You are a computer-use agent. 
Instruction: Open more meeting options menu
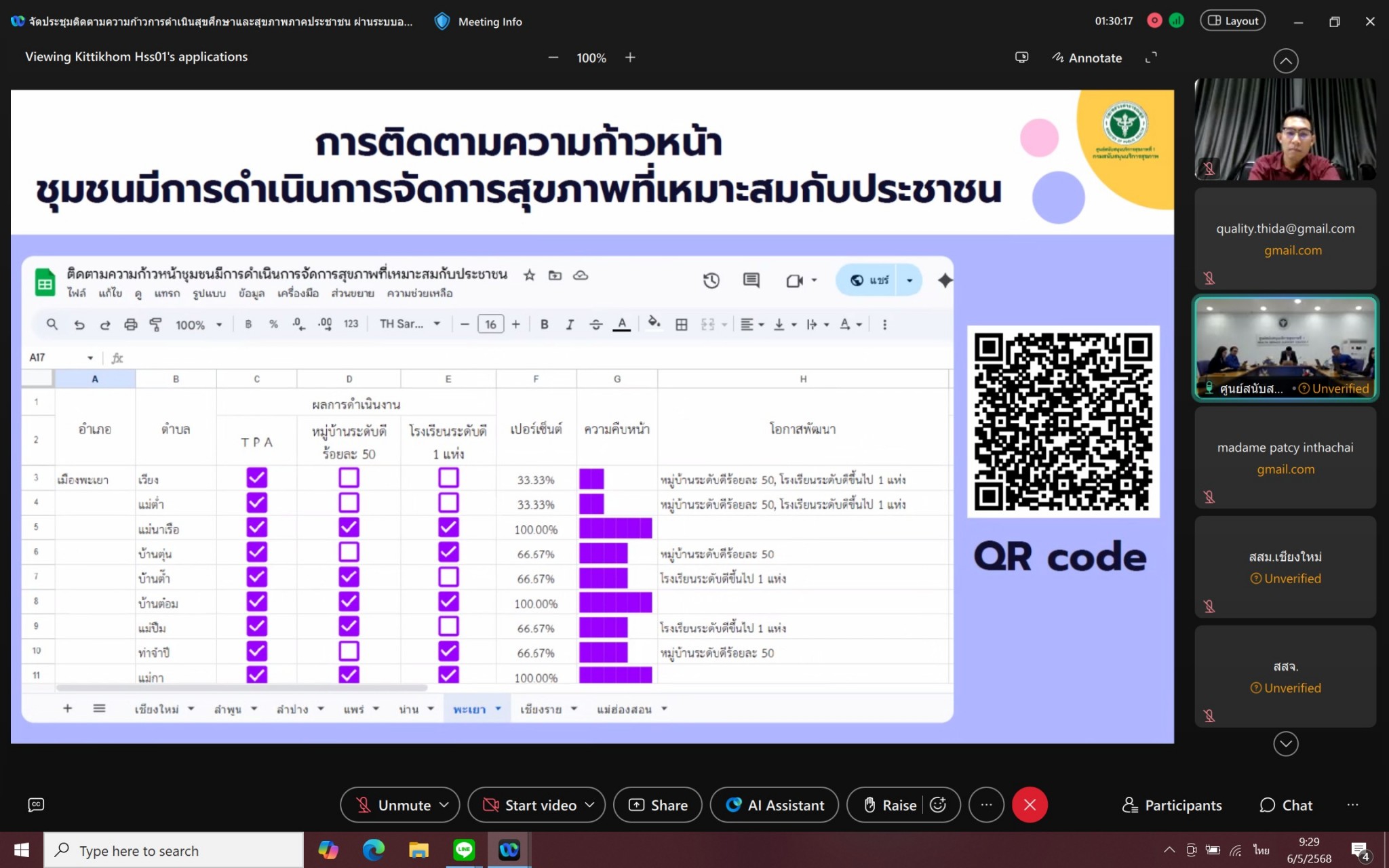pyautogui.click(x=986, y=805)
